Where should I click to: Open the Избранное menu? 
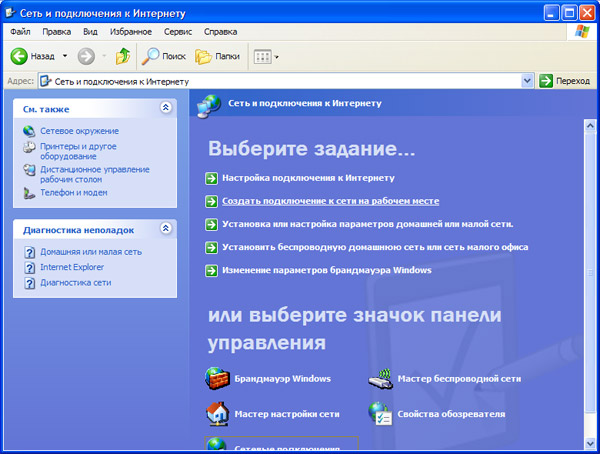pyautogui.click(x=131, y=32)
